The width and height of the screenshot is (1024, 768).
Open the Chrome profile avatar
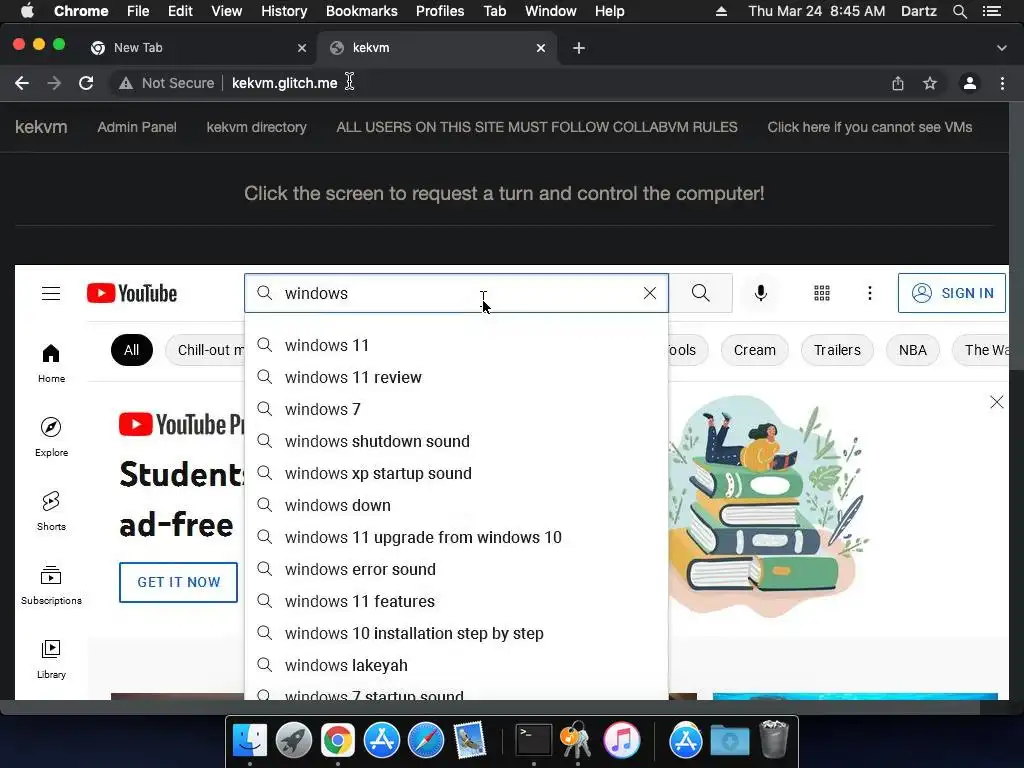click(x=970, y=83)
